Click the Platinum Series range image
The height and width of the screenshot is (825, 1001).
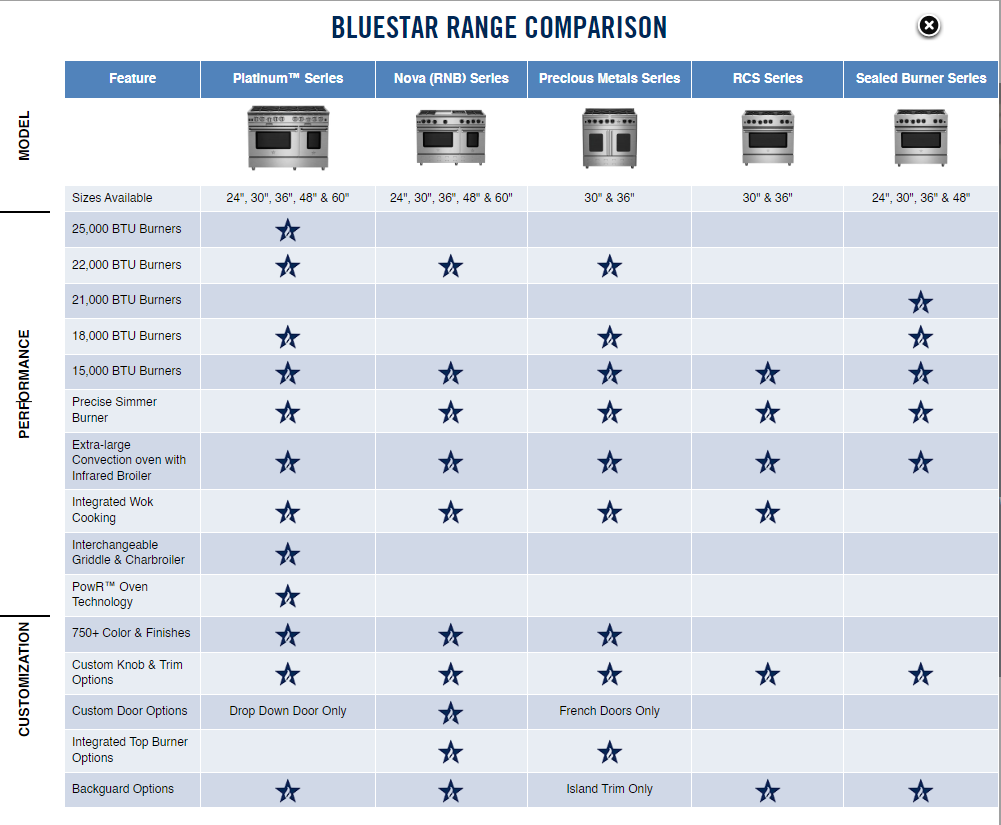[x=288, y=138]
